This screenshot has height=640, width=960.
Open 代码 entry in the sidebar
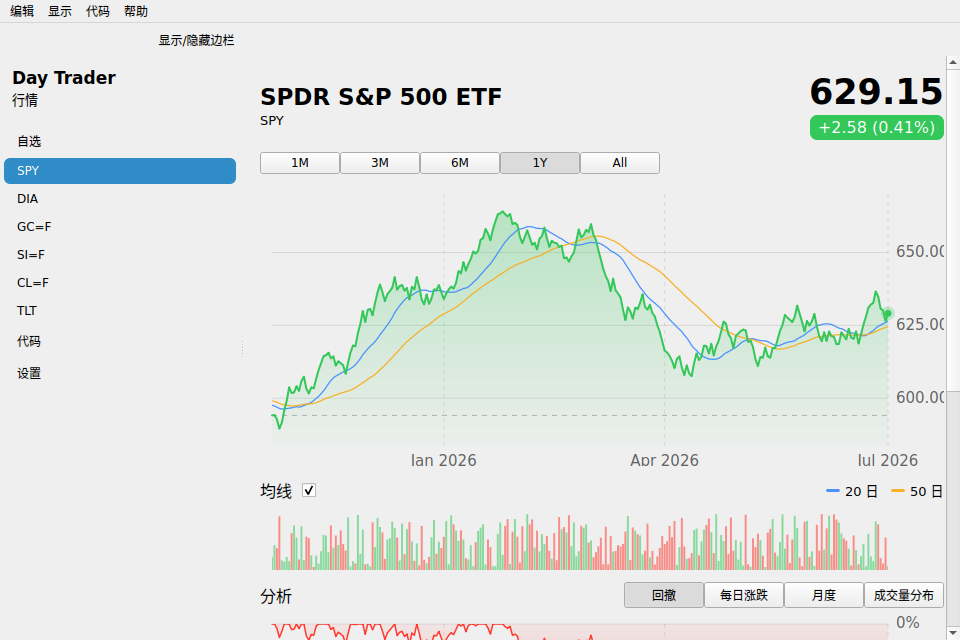click(x=120, y=341)
